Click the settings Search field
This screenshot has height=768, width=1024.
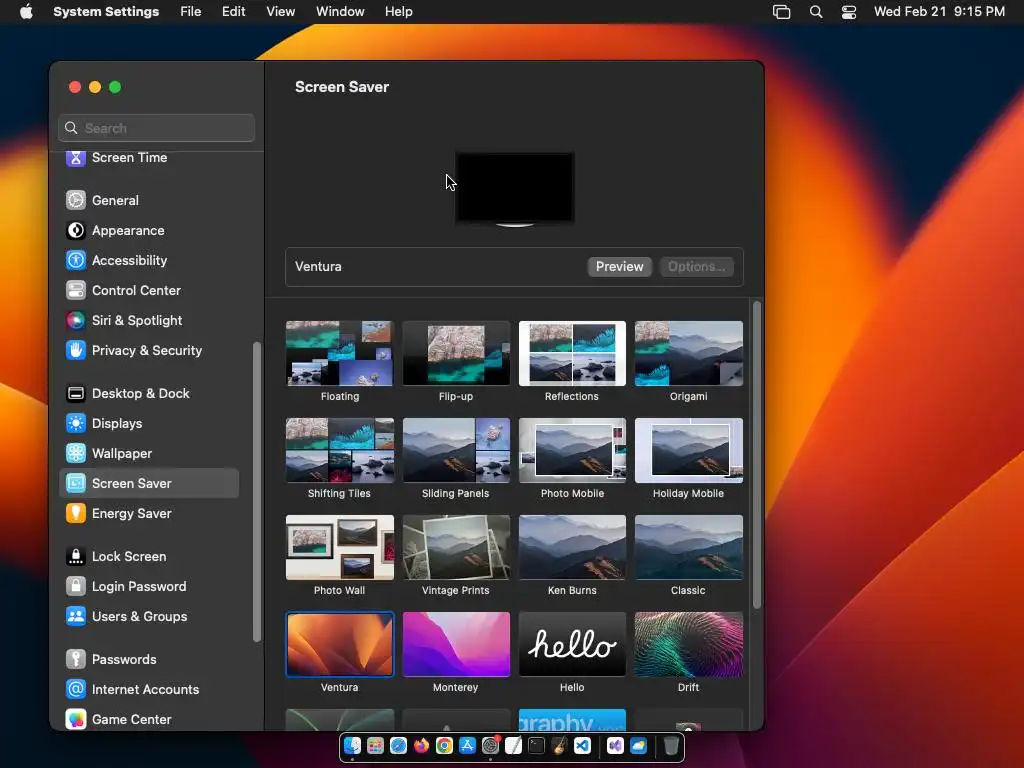pyautogui.click(x=157, y=128)
